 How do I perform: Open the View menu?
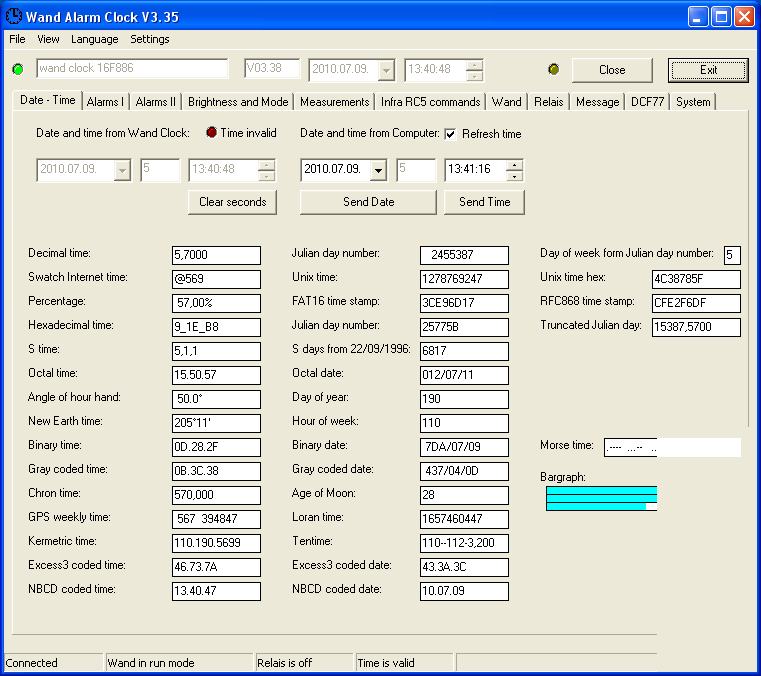click(48, 39)
